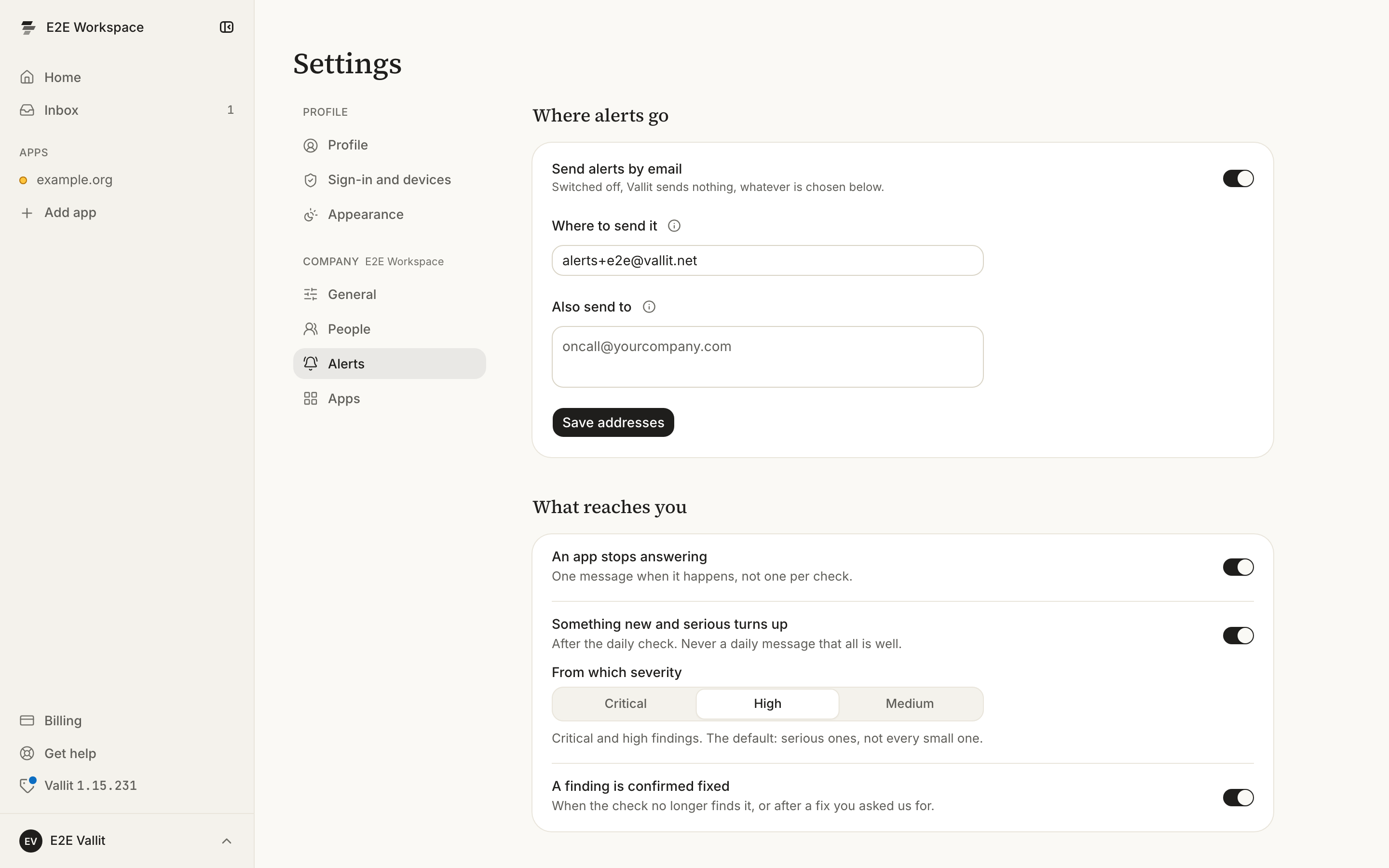Viewport: 1389px width, 868px height.
Task: Click the People users icon
Action: tap(311, 329)
